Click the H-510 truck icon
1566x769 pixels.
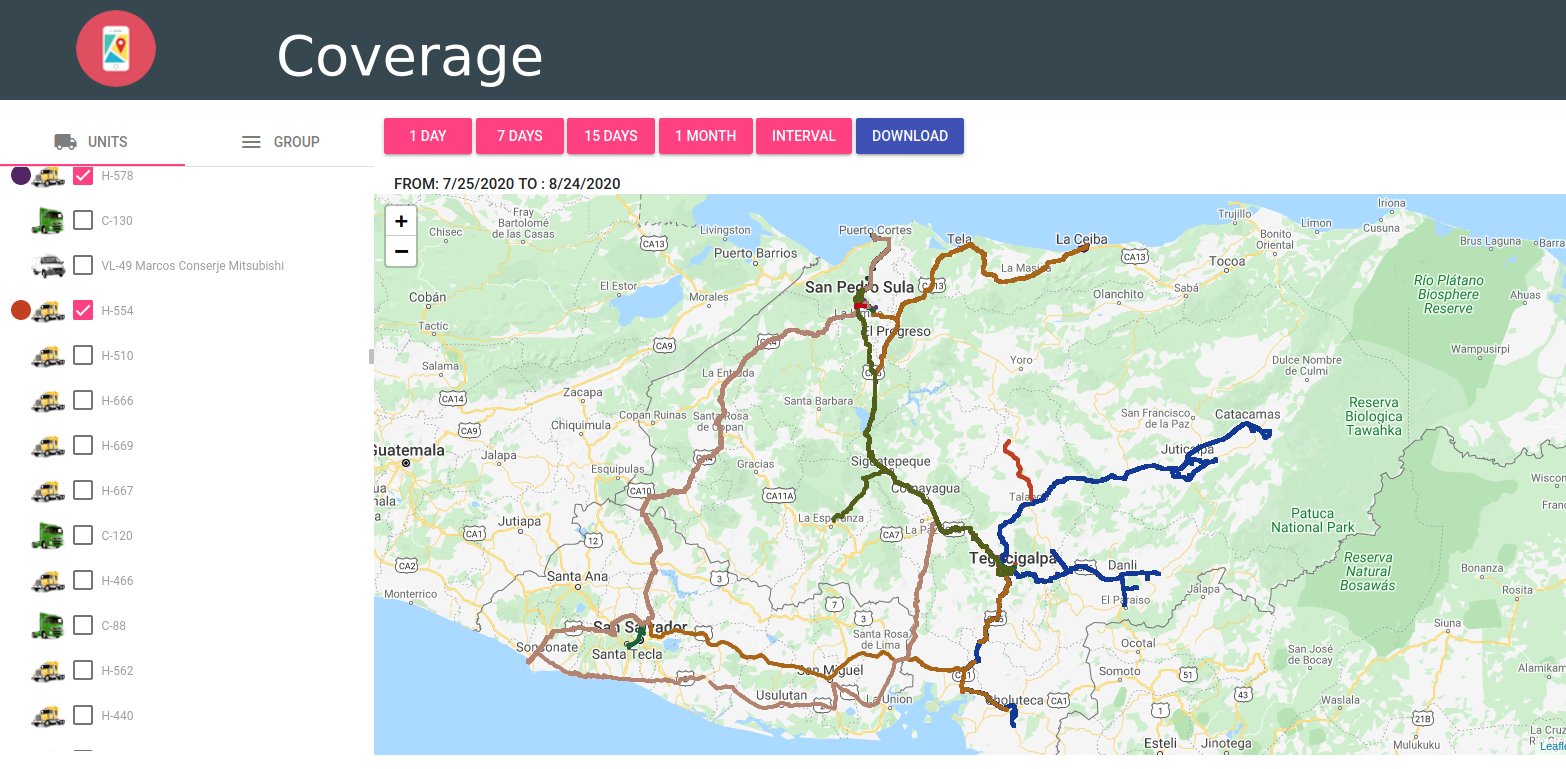click(x=48, y=356)
